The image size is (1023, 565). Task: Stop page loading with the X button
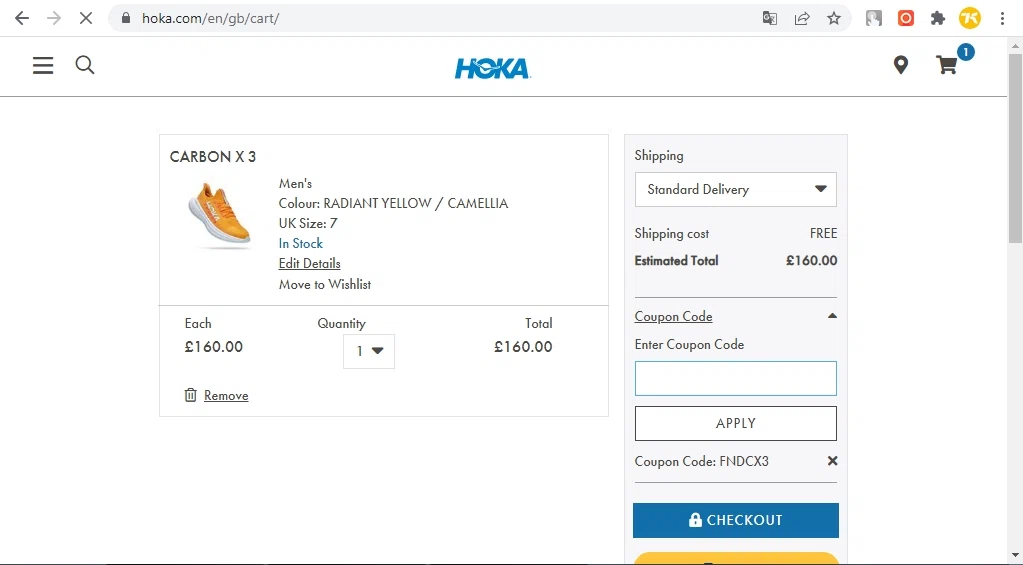85,18
